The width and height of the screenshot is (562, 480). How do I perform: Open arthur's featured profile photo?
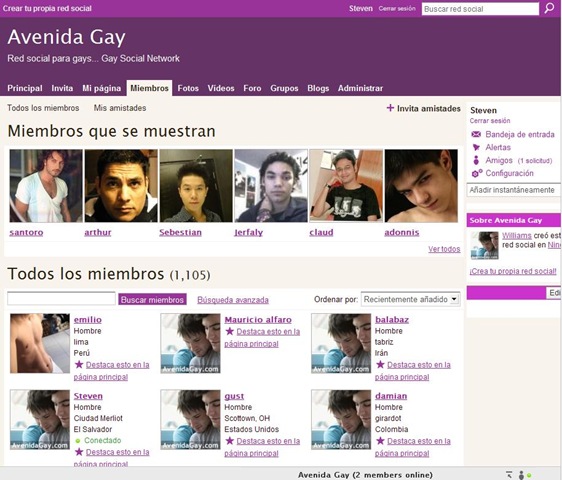[x=121, y=186]
